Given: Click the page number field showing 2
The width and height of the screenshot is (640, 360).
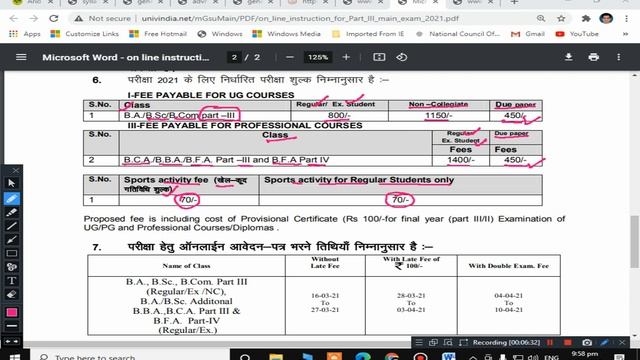Looking at the screenshot, I should pos(234,57).
